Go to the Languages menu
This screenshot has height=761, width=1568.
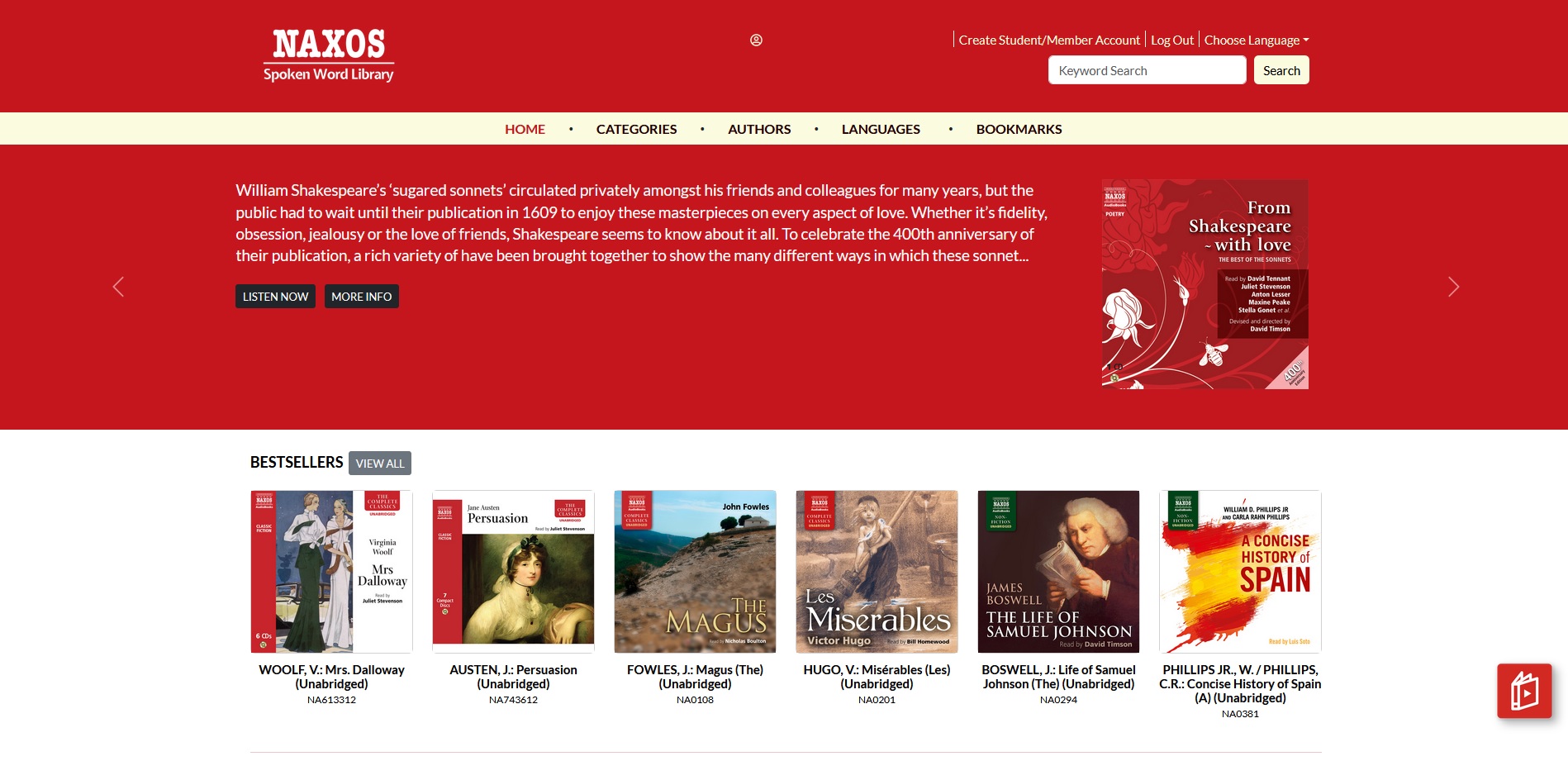pos(881,129)
